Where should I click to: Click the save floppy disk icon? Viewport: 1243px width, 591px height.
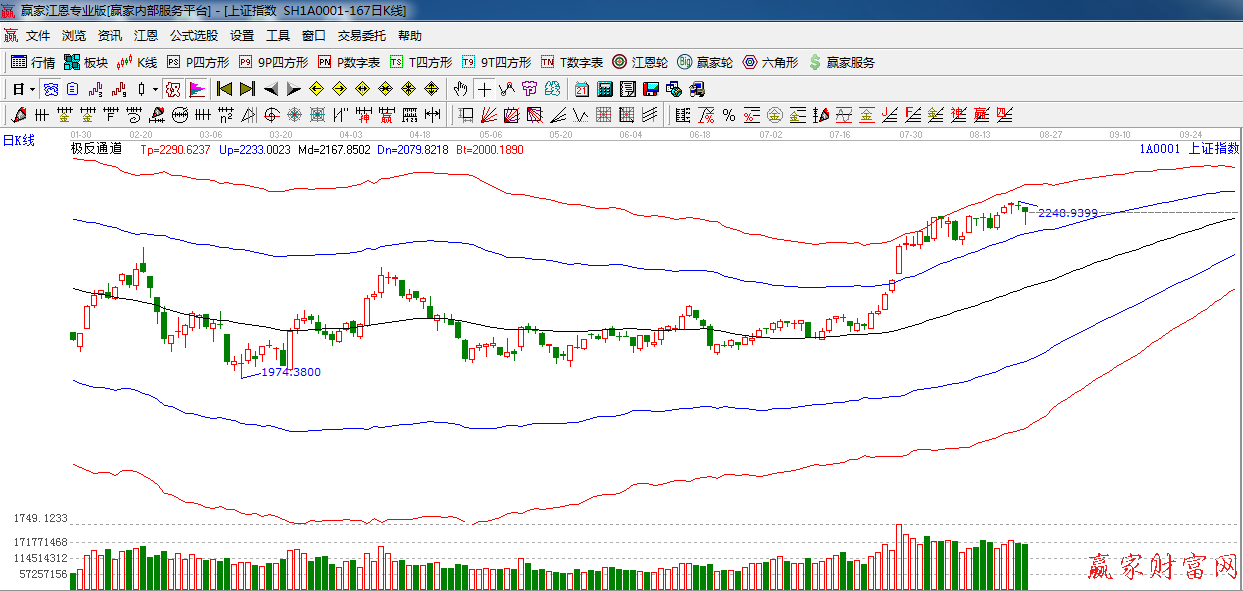tap(651, 89)
